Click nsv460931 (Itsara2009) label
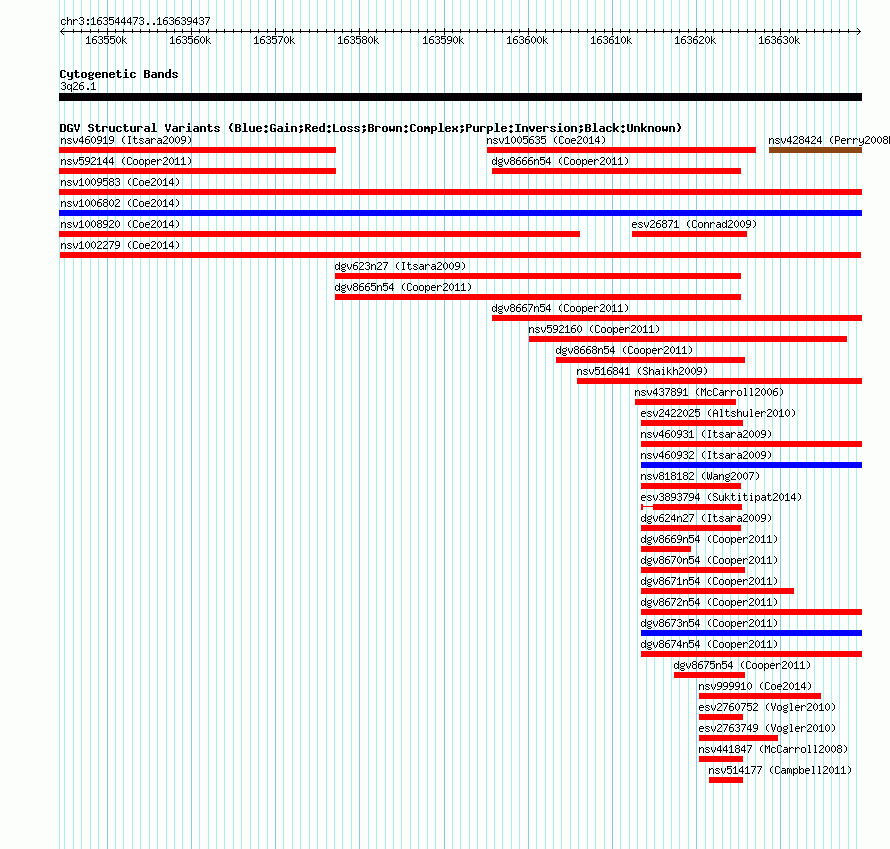Image resolution: width=890 pixels, height=849 pixels. [706, 434]
